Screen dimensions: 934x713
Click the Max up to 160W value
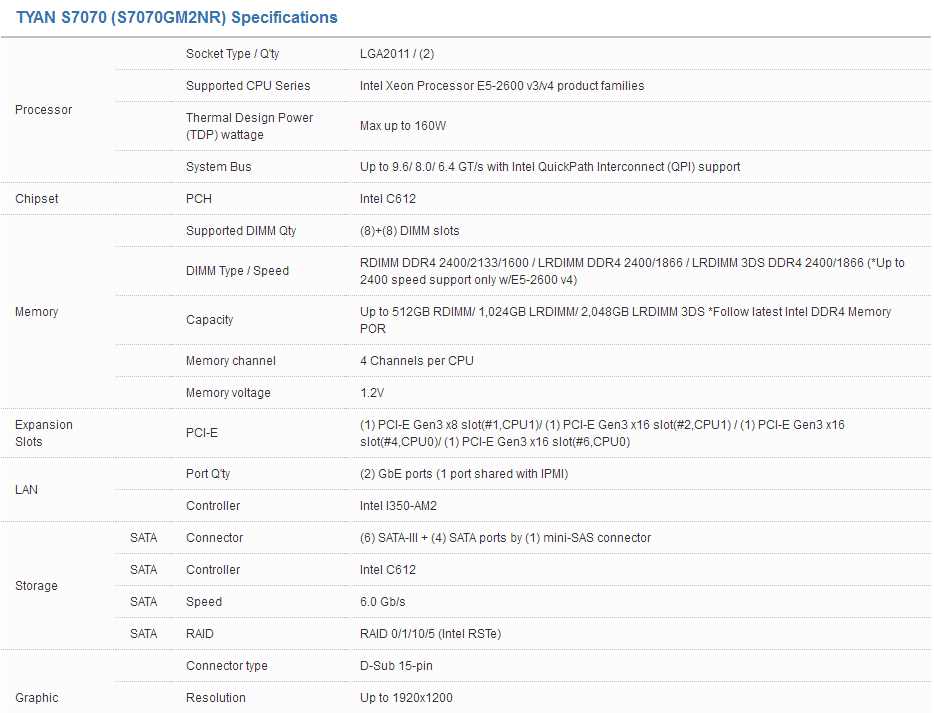pyautogui.click(x=402, y=126)
